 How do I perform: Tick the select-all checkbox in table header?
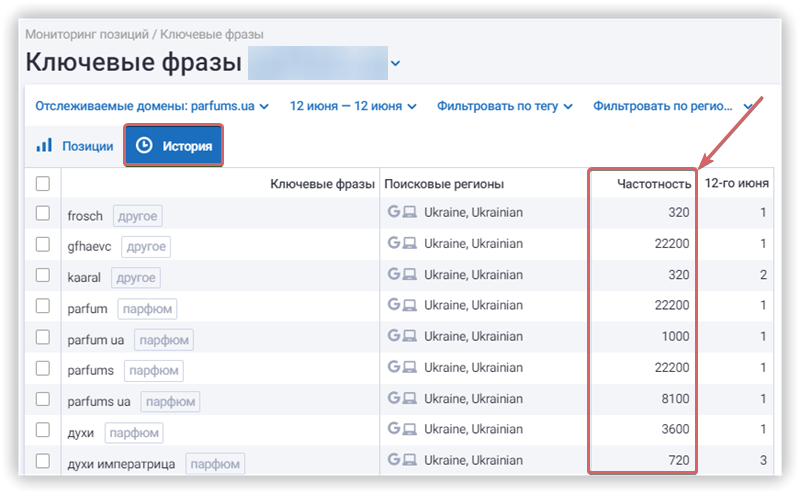pos(43,183)
